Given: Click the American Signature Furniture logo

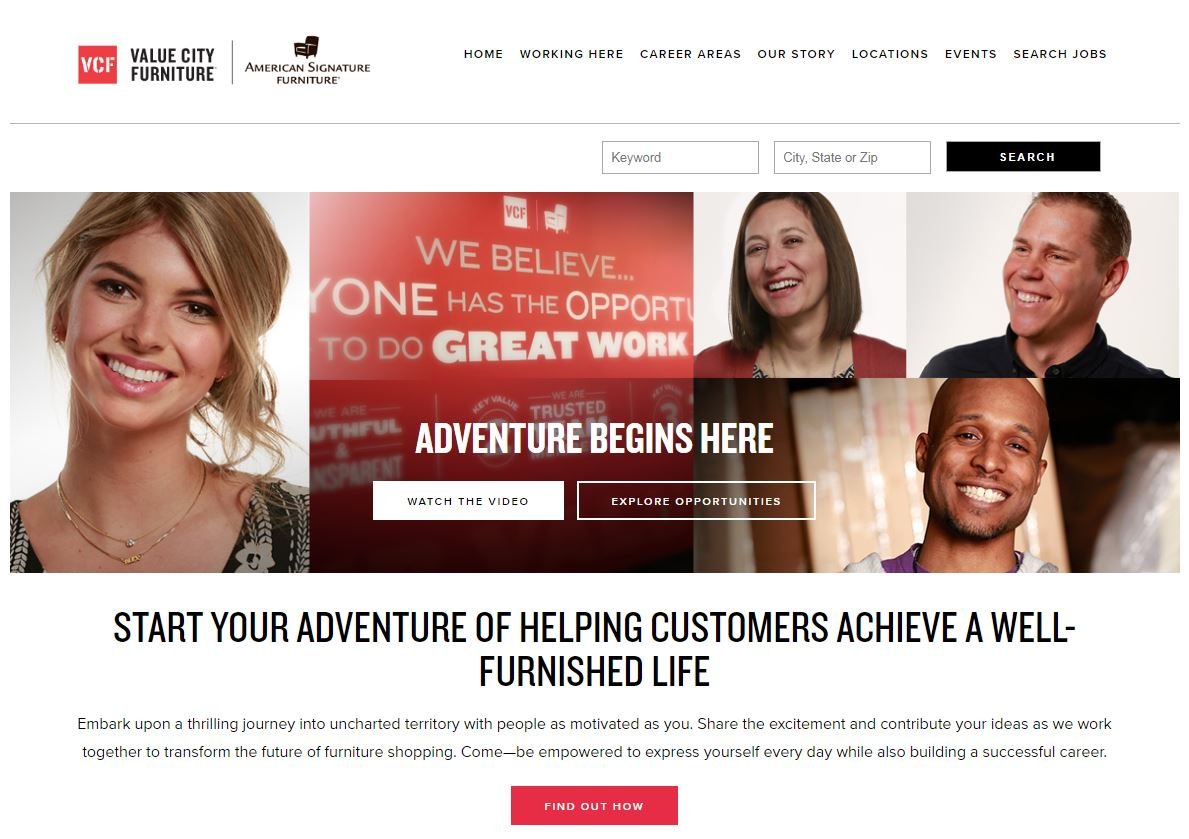Looking at the screenshot, I should point(307,61).
